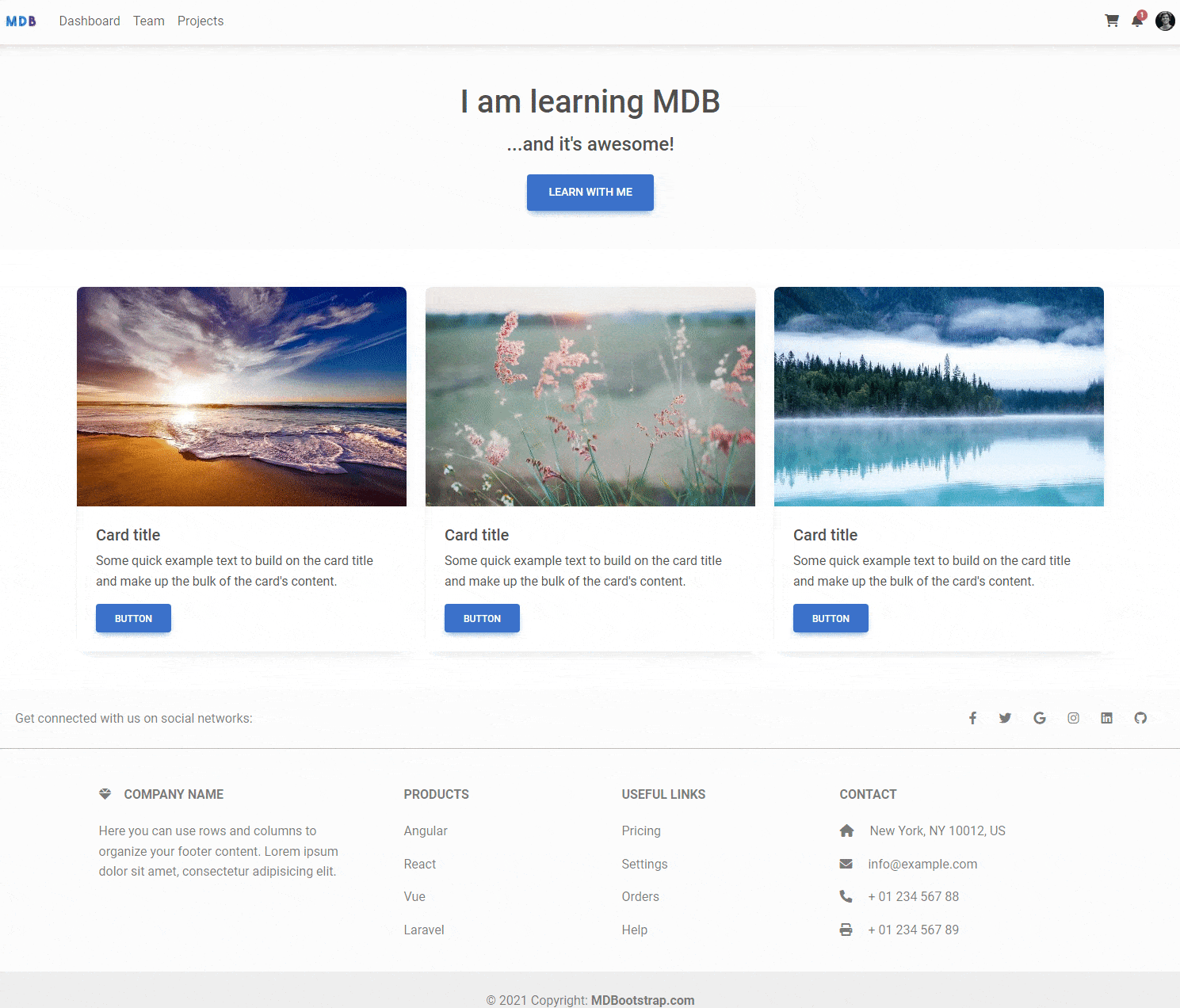
Task: Open notifications bell with red badge
Action: tap(1137, 21)
